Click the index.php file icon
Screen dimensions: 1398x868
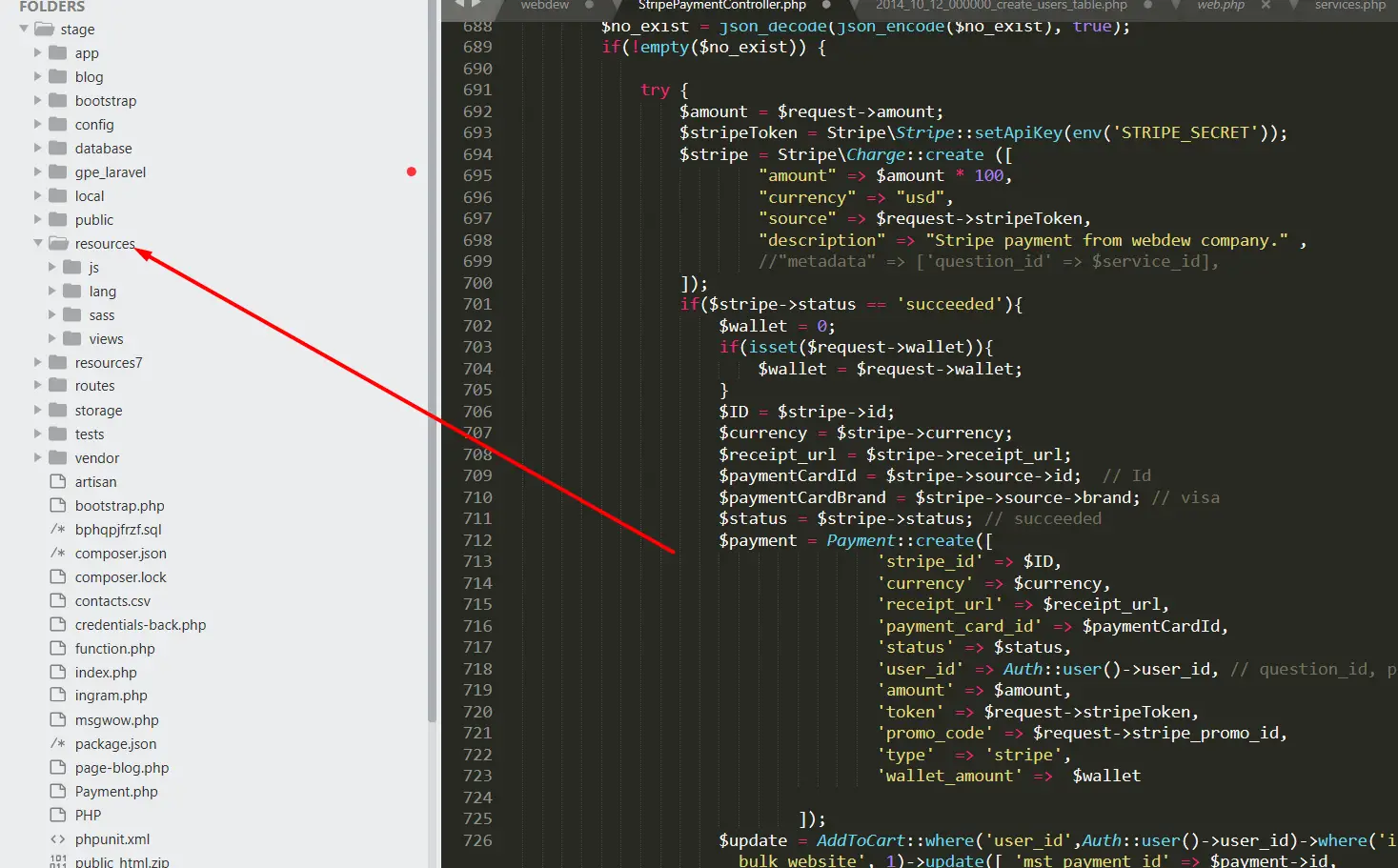tap(58, 672)
